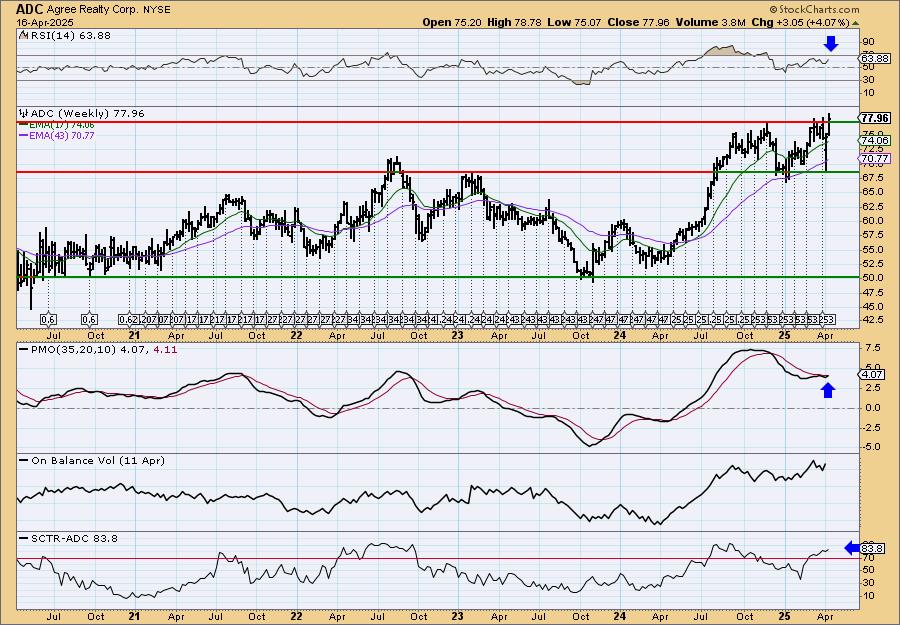
Task: Click the -2.5 level on the PMO axis
Action: pyautogui.click(x=872, y=428)
